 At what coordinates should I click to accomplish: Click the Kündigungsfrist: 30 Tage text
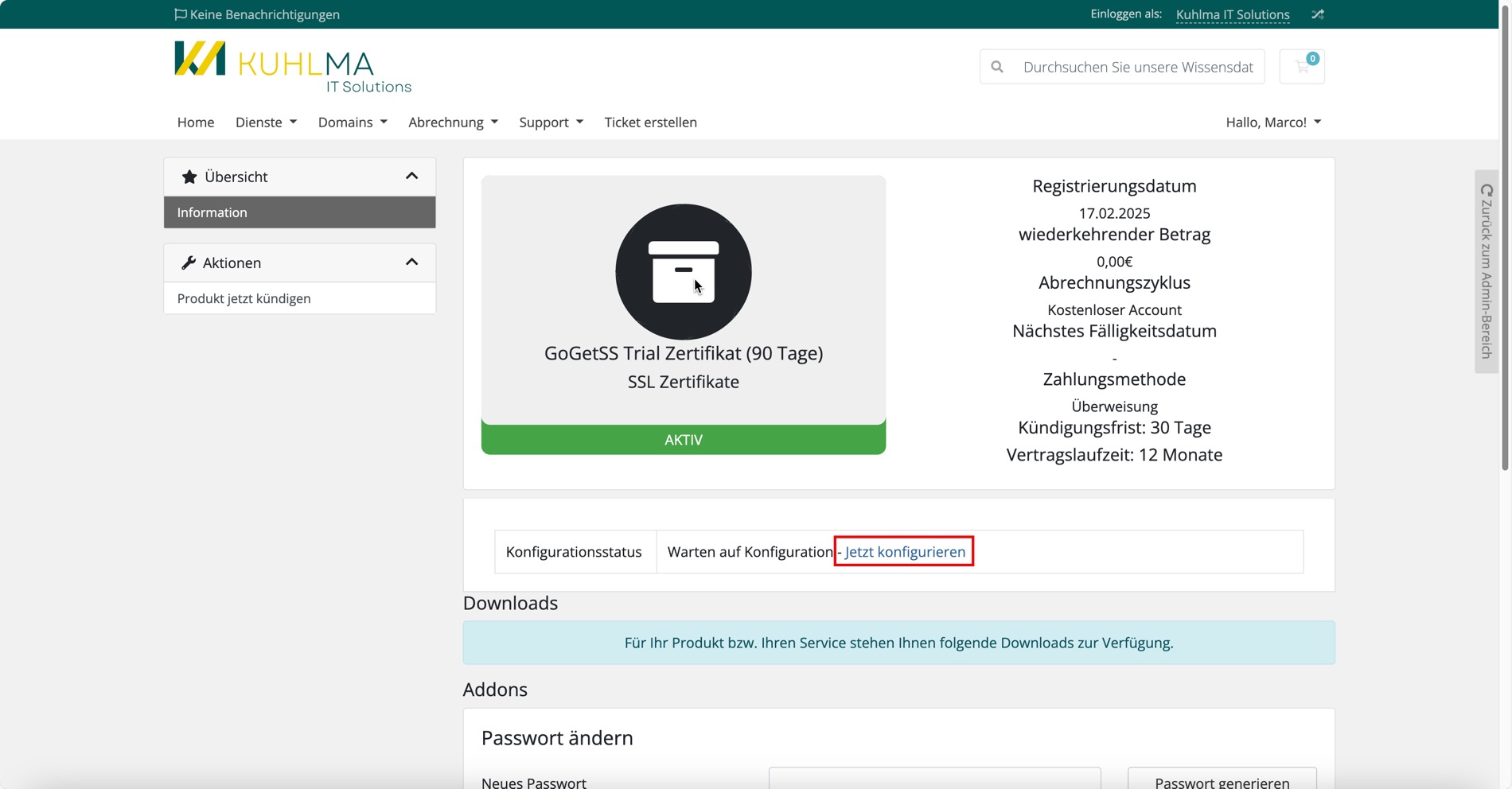point(1114,427)
